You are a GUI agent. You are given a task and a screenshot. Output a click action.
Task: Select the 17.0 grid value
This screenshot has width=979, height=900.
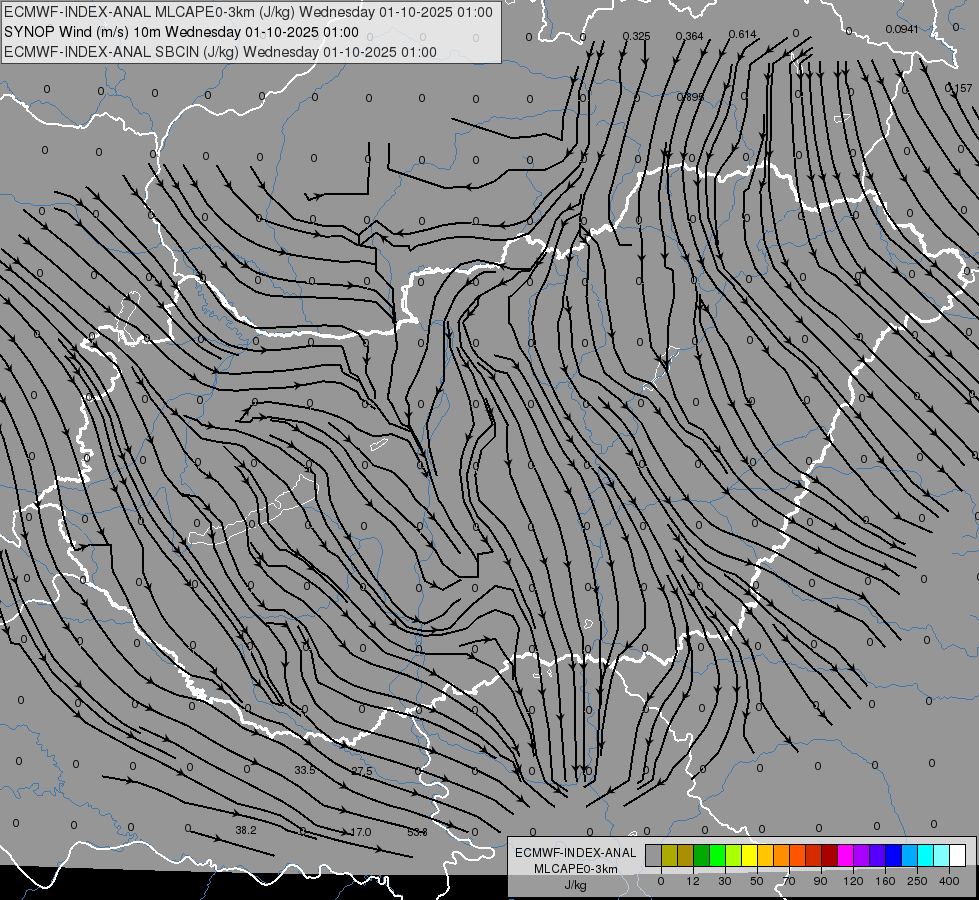coord(361,832)
